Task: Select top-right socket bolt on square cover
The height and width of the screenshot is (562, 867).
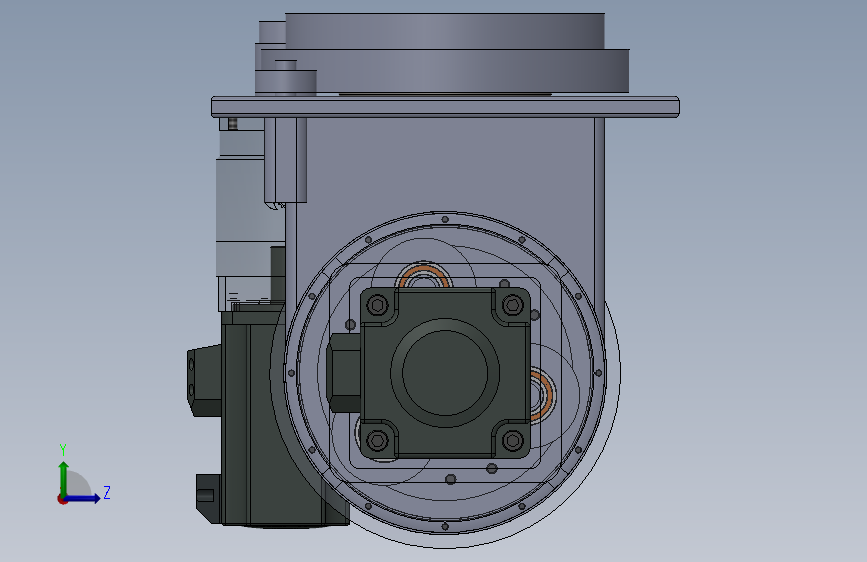Action: 513,305
